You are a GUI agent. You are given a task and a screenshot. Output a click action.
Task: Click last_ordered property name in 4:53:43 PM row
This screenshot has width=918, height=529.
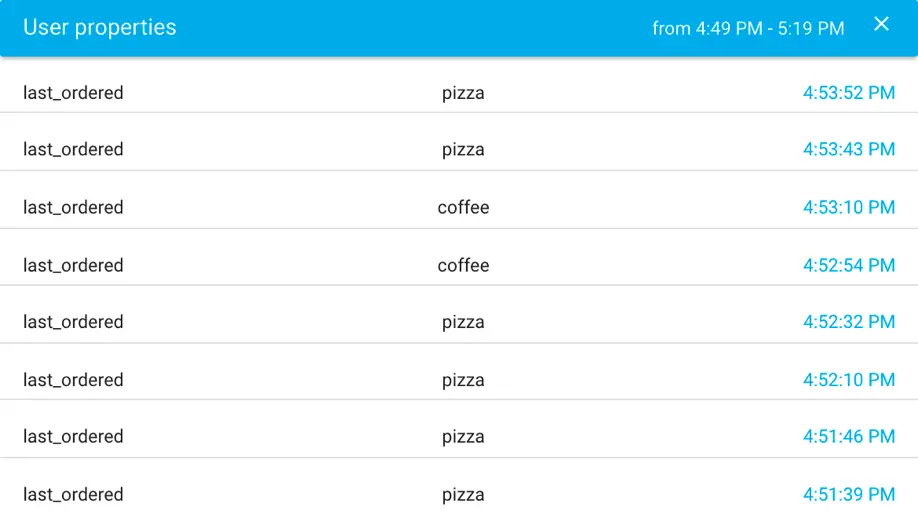pos(73,149)
